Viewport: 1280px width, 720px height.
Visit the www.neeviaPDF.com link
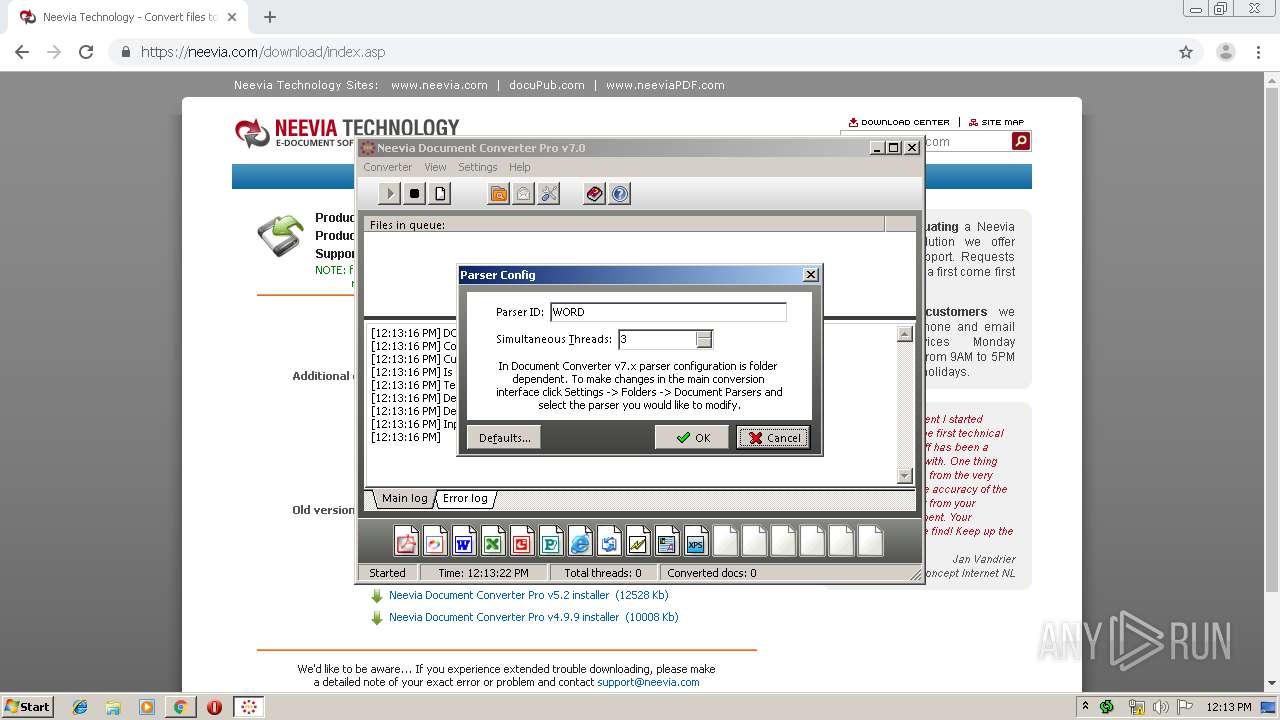[x=665, y=85]
